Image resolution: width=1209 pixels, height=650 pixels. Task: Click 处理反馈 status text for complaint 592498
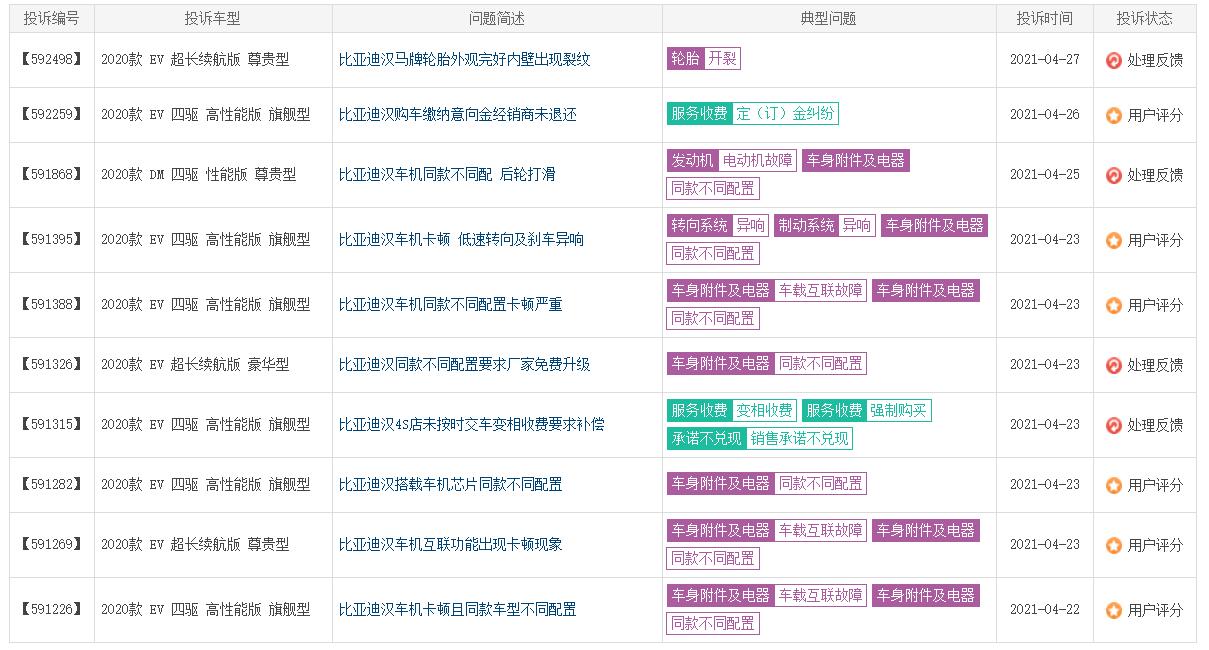1155,60
